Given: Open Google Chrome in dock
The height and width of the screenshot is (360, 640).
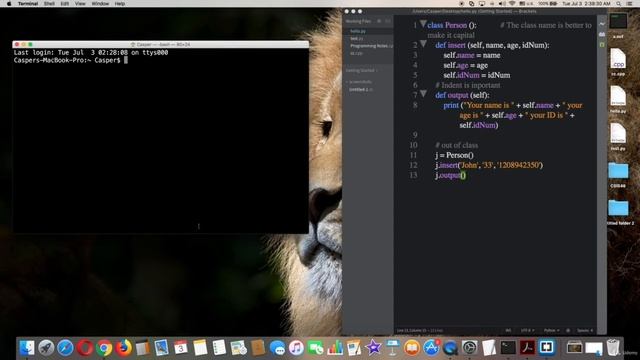Looking at the screenshot, I should tap(104, 348).
